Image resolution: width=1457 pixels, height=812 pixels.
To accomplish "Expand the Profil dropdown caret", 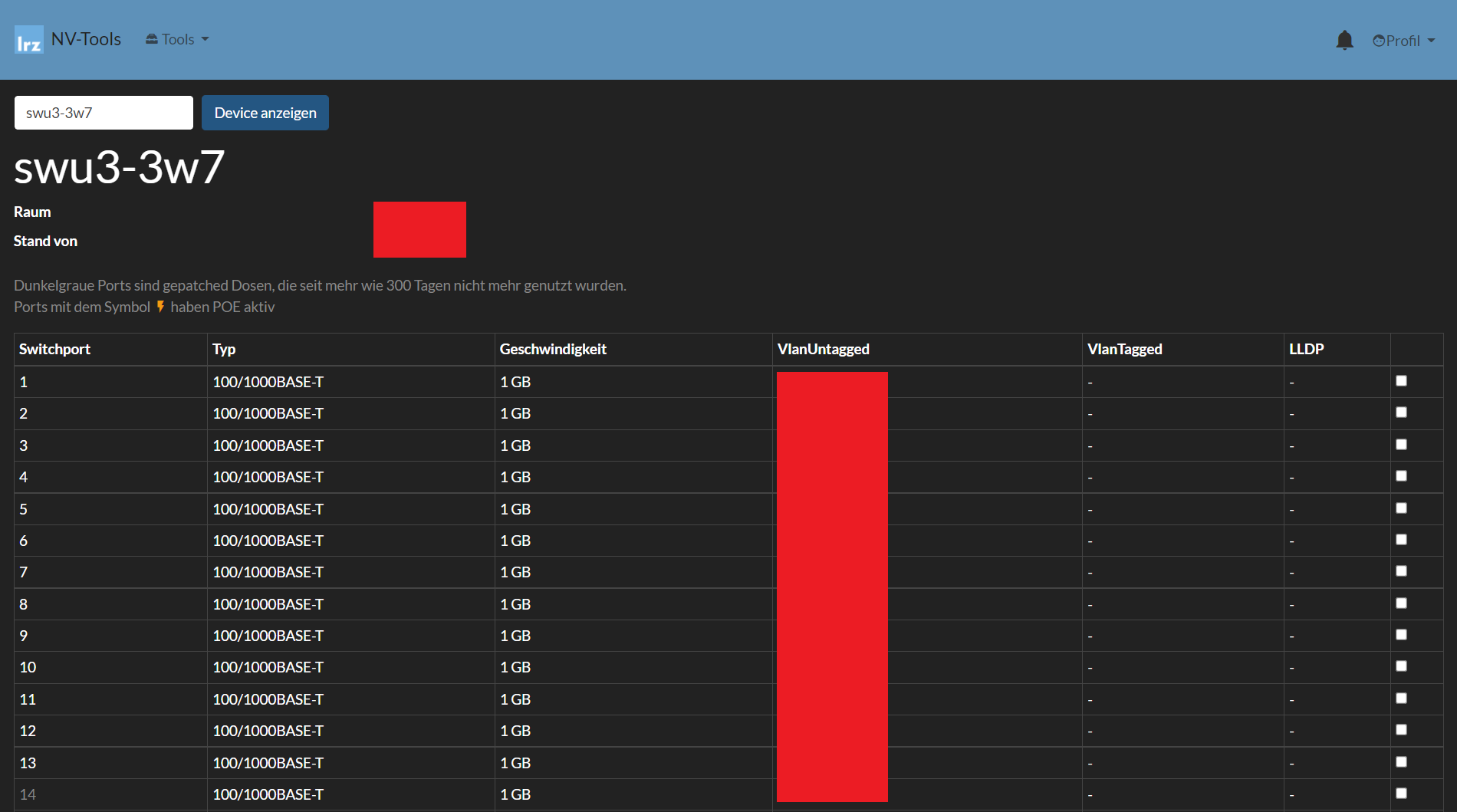I will [x=1431, y=41].
